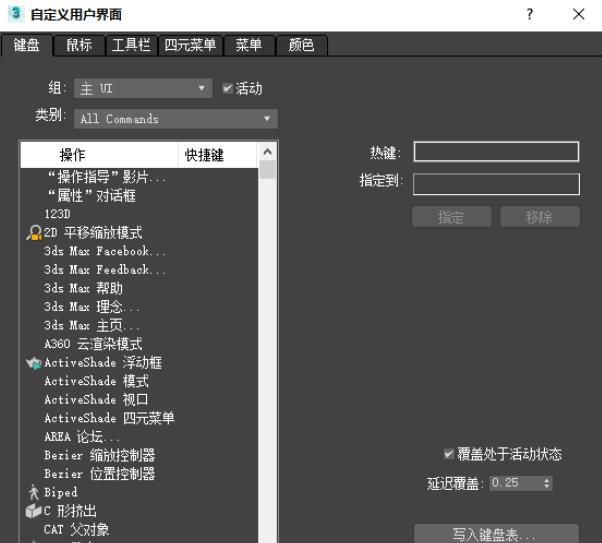The height and width of the screenshot is (543, 602).
Task: Open the 类别 dropdown showing All Commands
Action: pyautogui.click(x=176, y=119)
